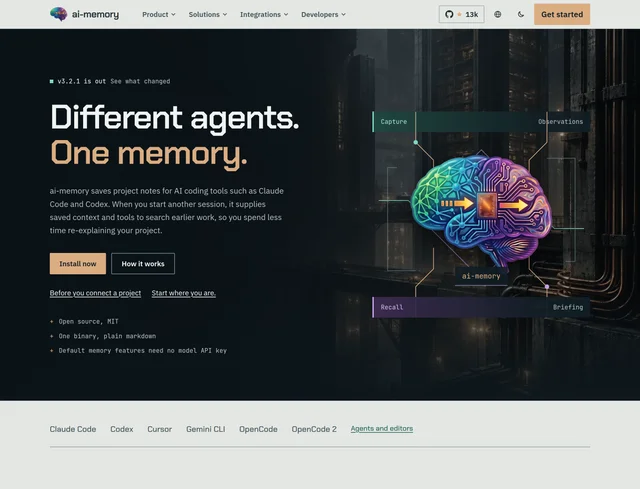Open Before you connect a project link
This screenshot has width=640, height=489.
tap(95, 293)
